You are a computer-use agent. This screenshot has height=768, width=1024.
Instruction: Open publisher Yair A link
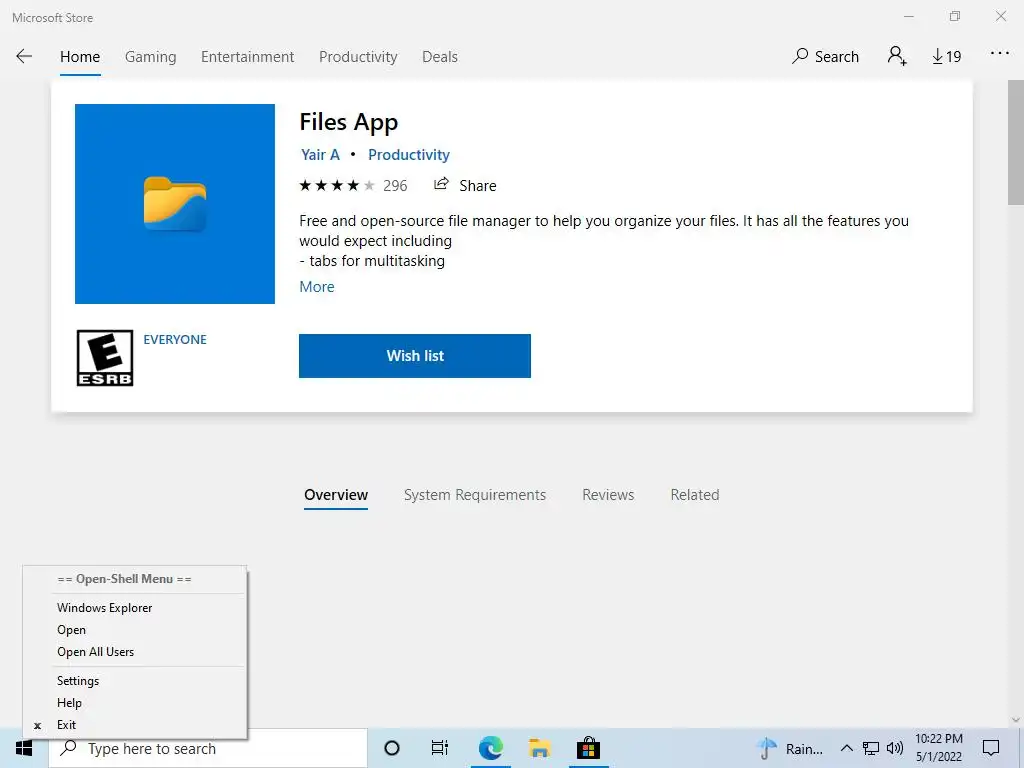click(x=320, y=155)
